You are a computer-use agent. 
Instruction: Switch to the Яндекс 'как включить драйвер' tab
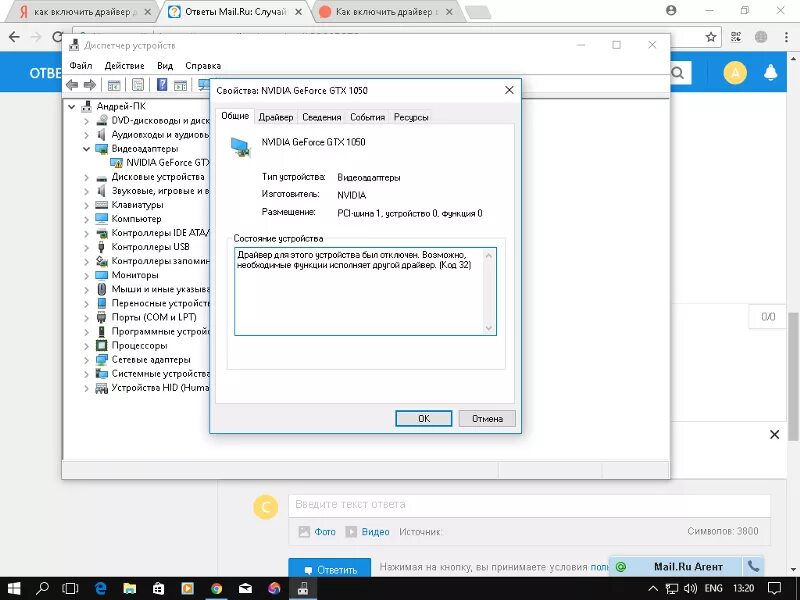84,12
